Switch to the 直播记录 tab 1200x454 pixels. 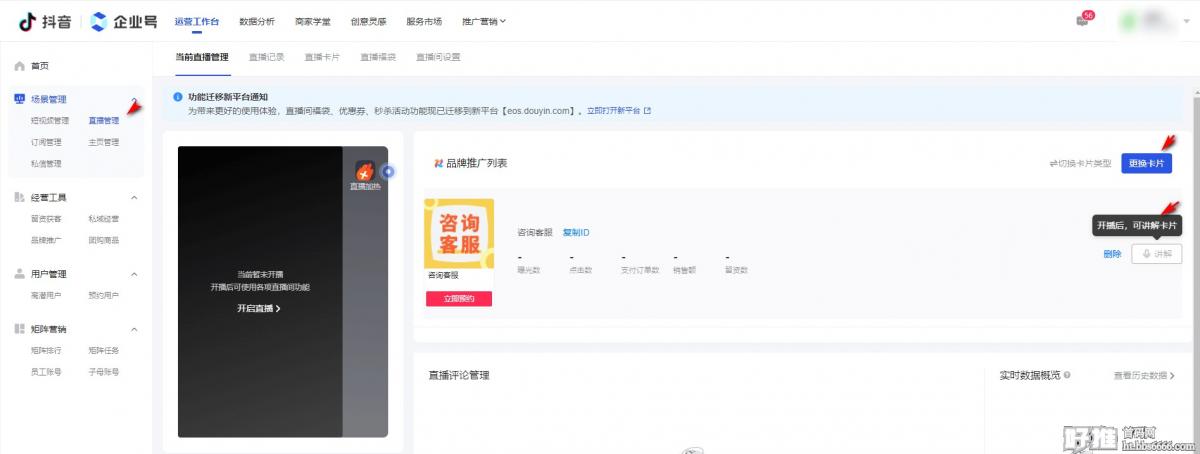point(266,57)
